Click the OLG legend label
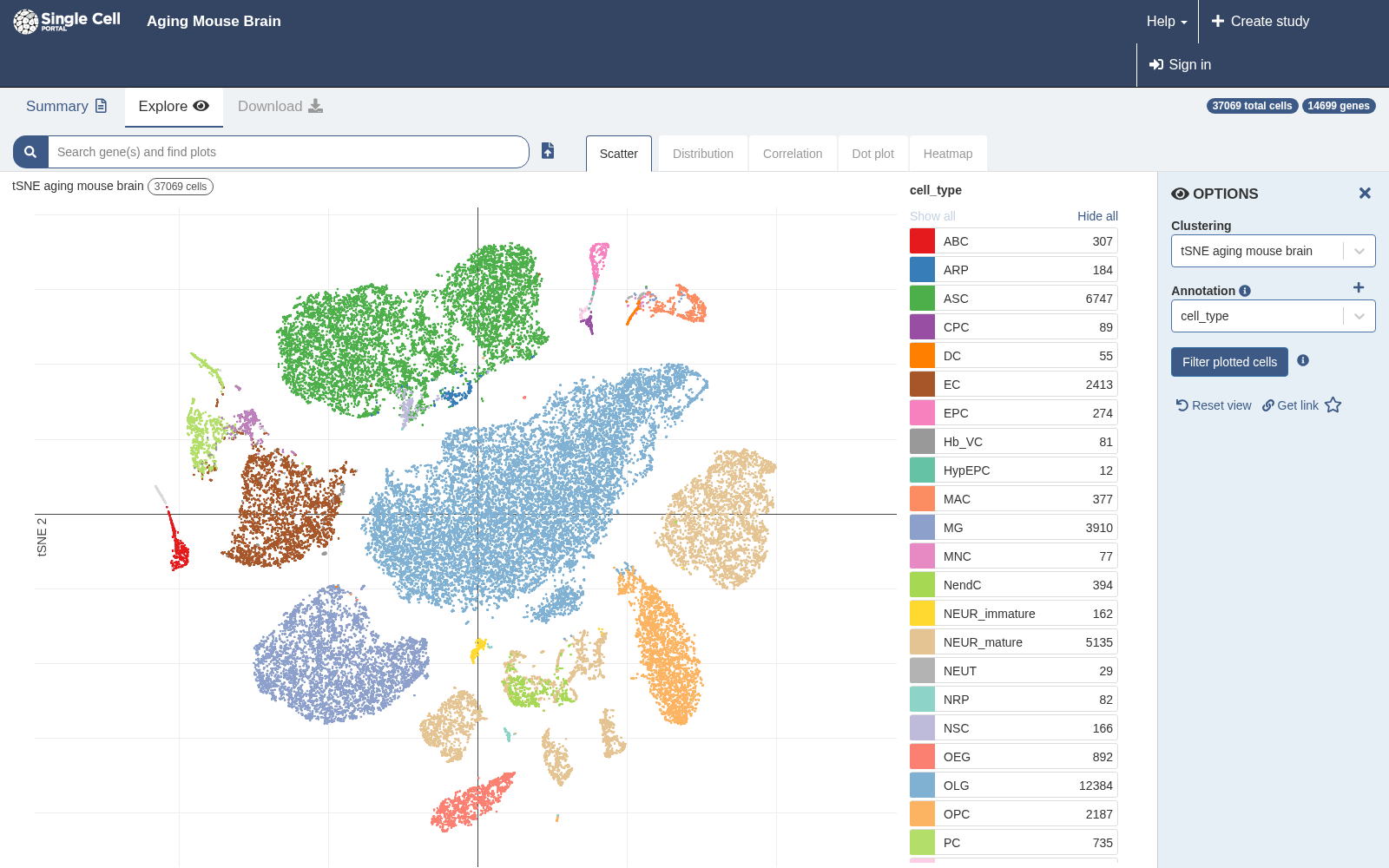Image resolution: width=1389 pixels, height=868 pixels. (x=956, y=786)
